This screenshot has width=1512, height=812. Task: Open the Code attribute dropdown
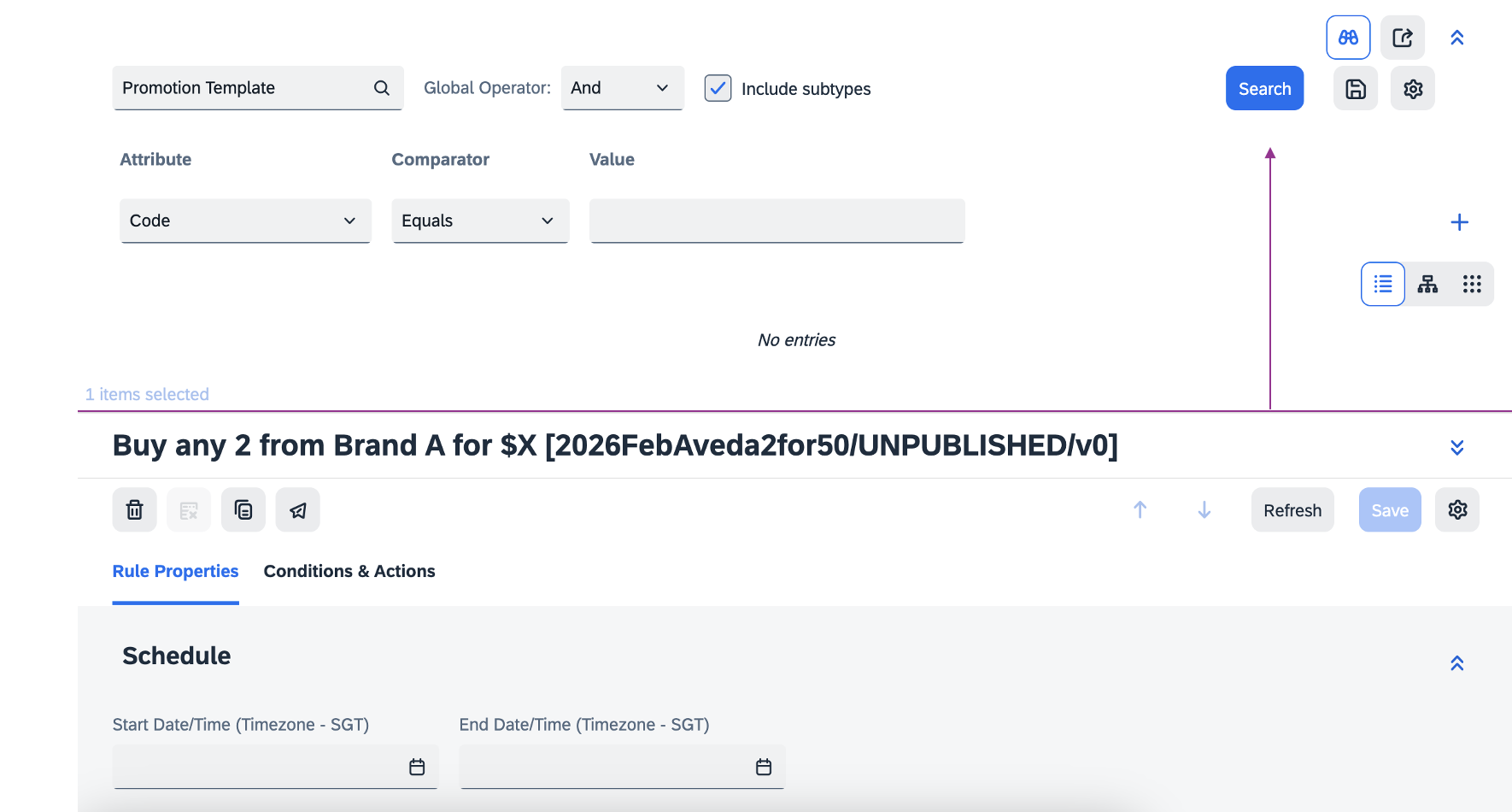[245, 221]
